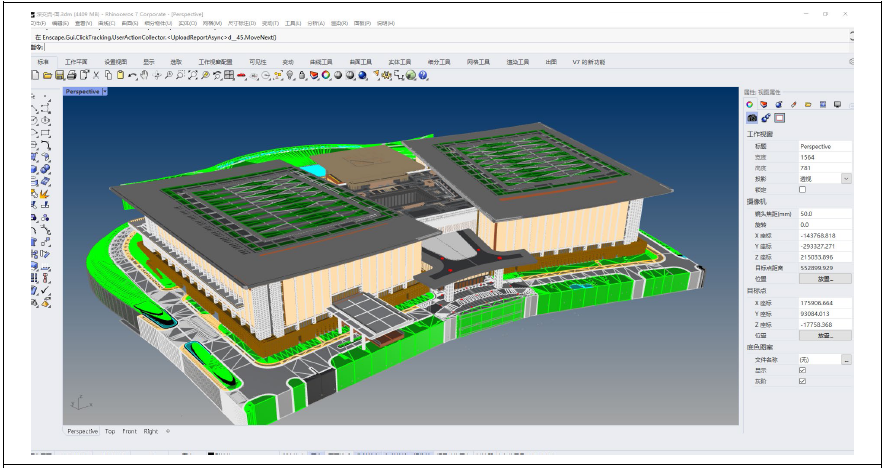
Task: Click the New file icon
Action: point(35,75)
